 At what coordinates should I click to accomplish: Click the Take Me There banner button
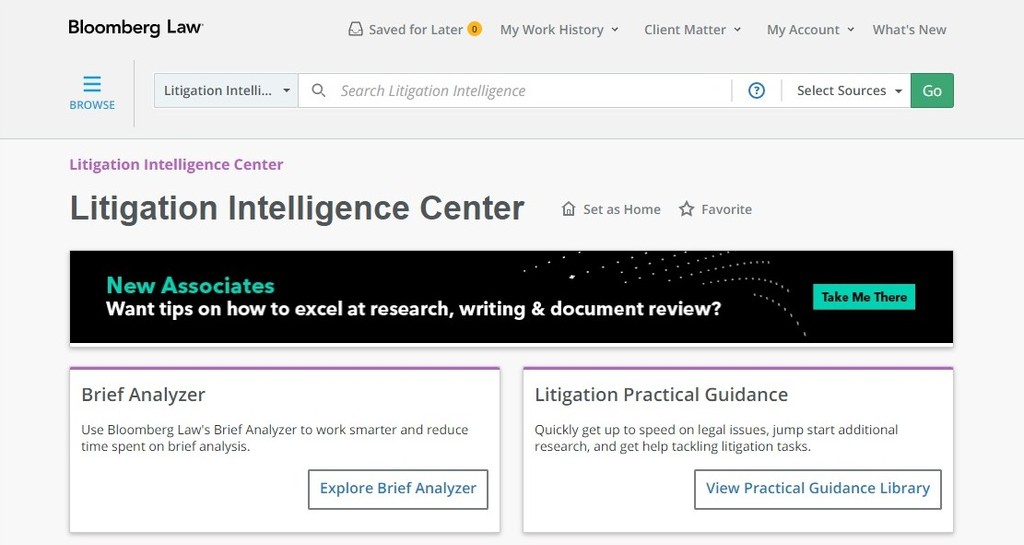click(x=864, y=297)
